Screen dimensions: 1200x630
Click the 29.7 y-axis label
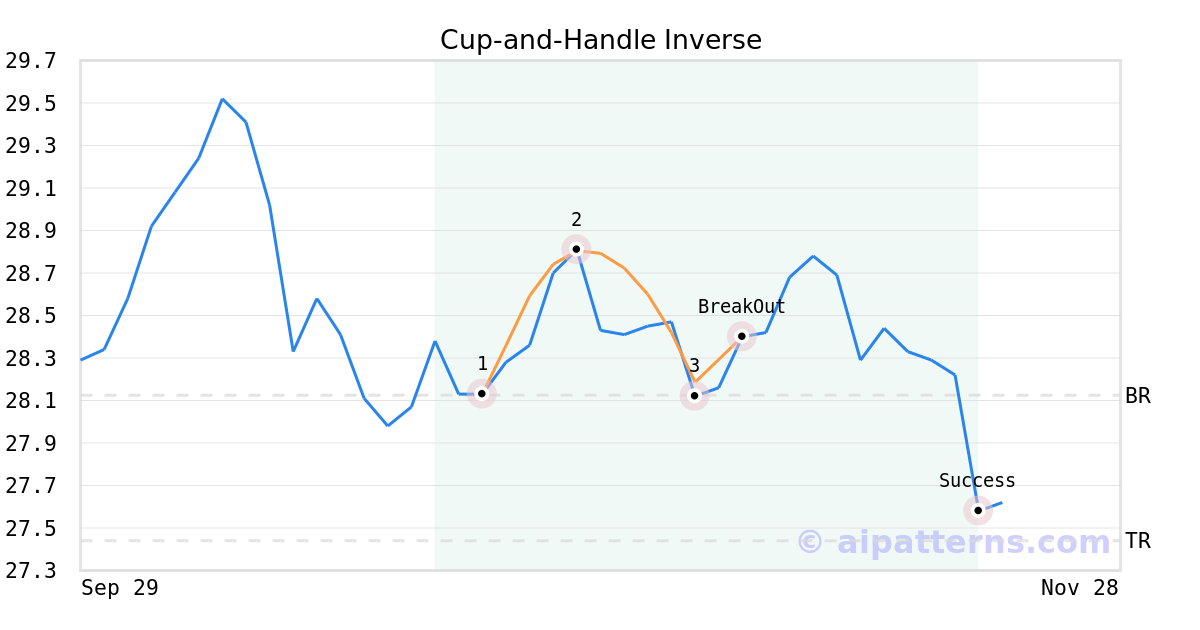tap(31, 61)
